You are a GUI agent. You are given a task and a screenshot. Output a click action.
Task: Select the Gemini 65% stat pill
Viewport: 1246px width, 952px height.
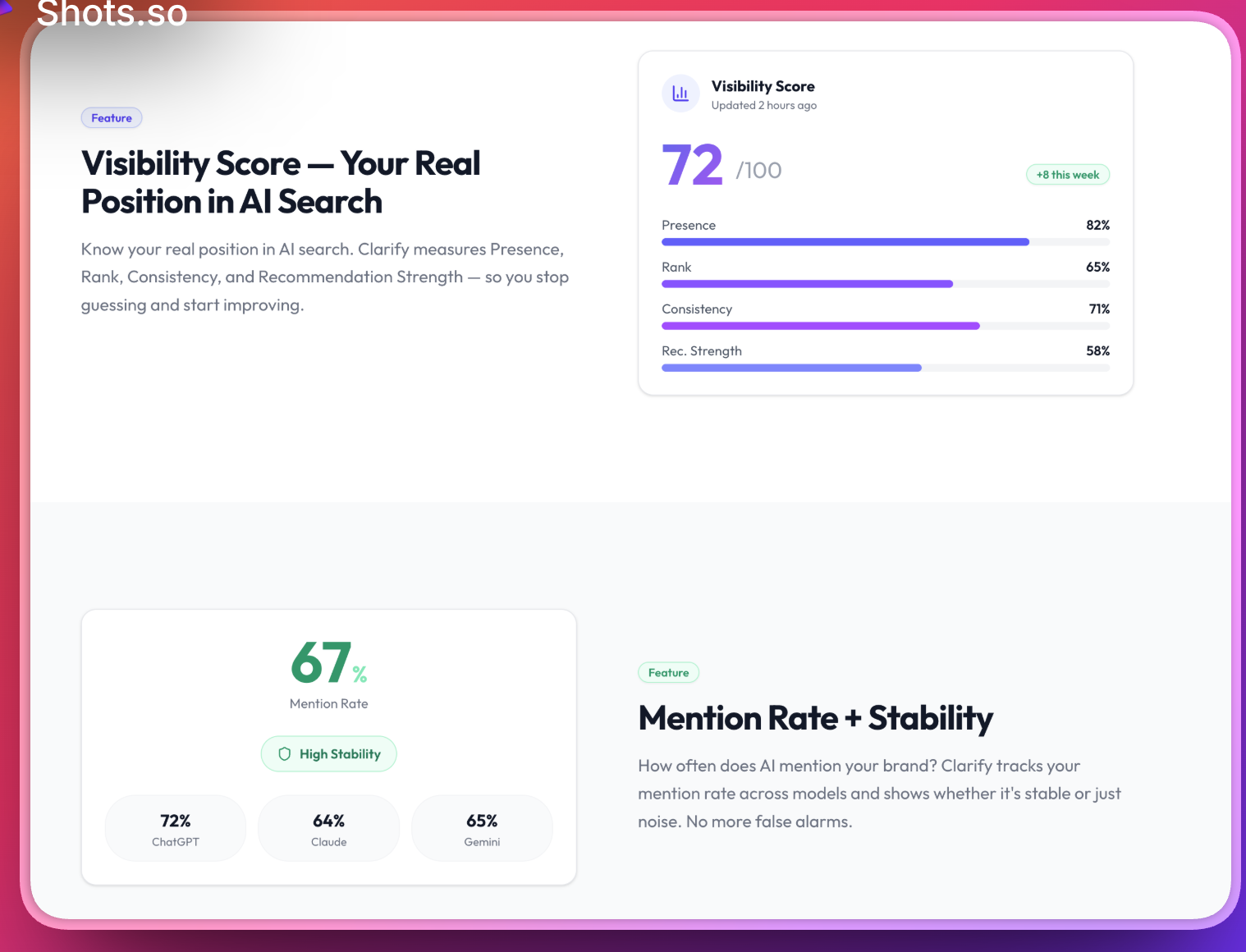tap(482, 828)
